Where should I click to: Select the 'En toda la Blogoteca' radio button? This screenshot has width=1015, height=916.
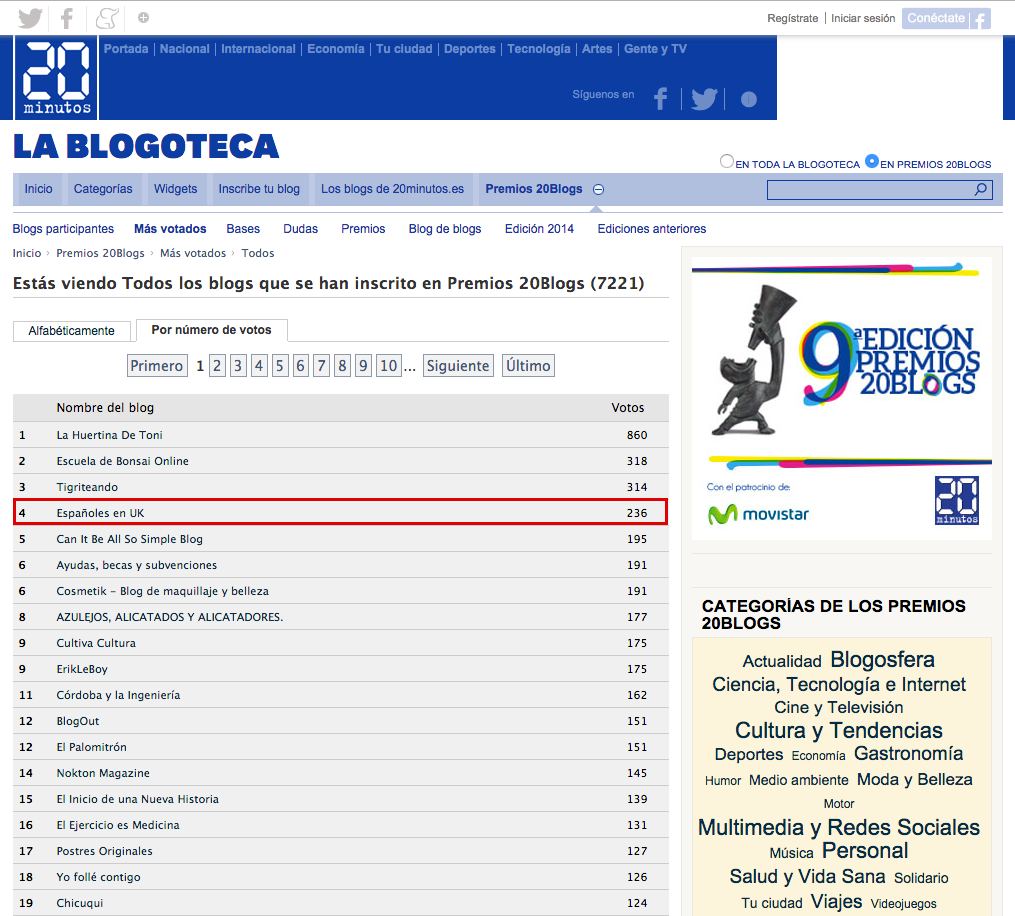coord(727,161)
